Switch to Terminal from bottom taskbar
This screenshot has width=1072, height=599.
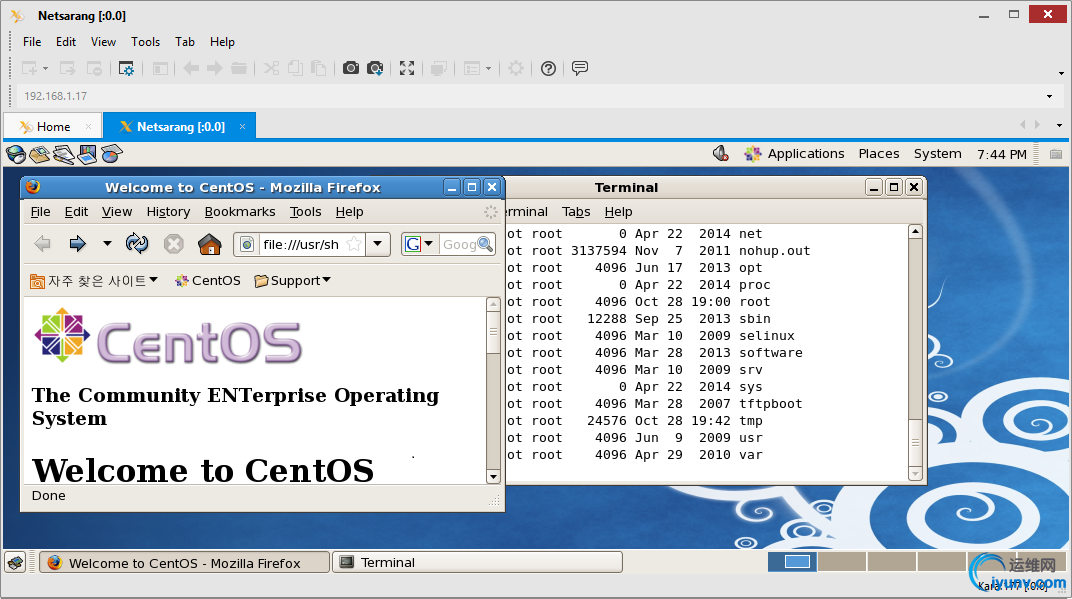click(476, 562)
